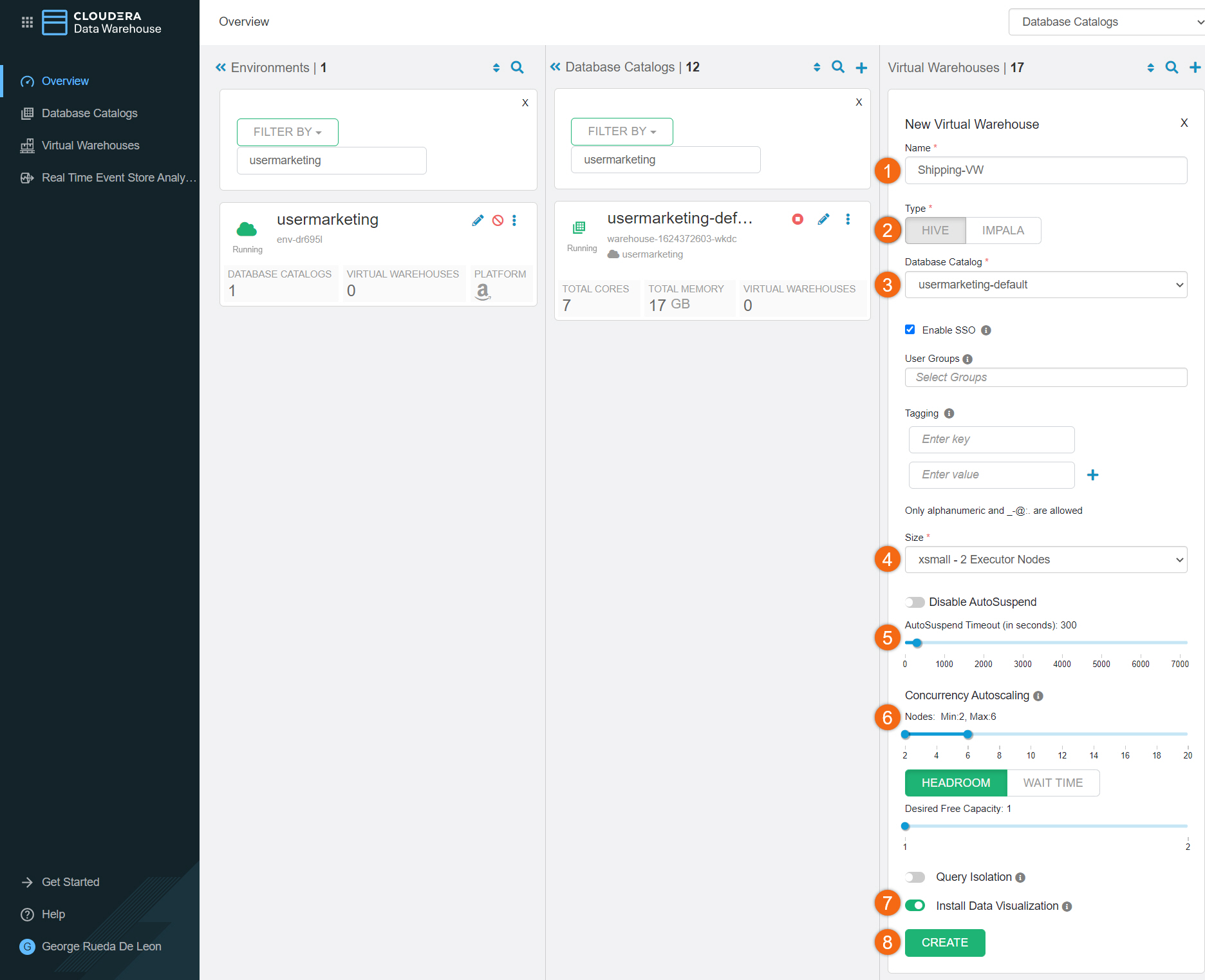1205x980 pixels.
Task: Click the Name field Shipping-VW
Action: pyautogui.click(x=1046, y=170)
